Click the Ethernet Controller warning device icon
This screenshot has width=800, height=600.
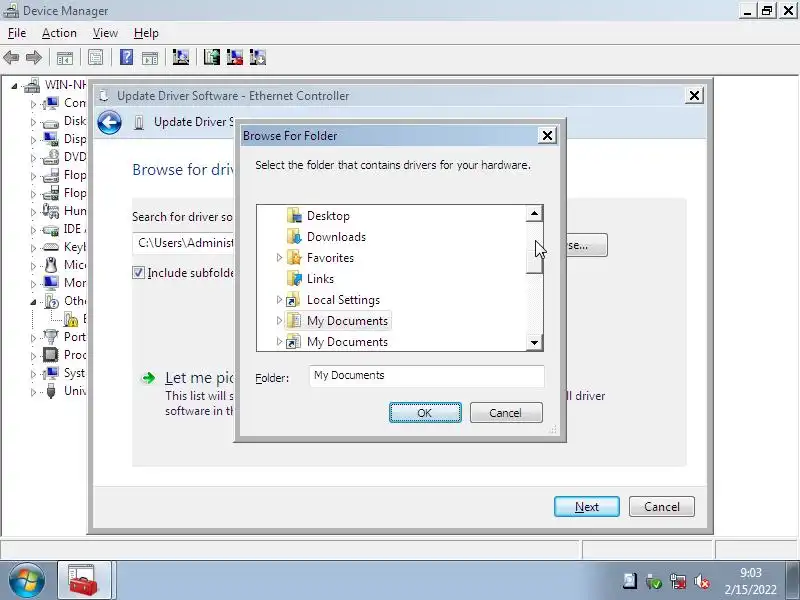[71, 319]
